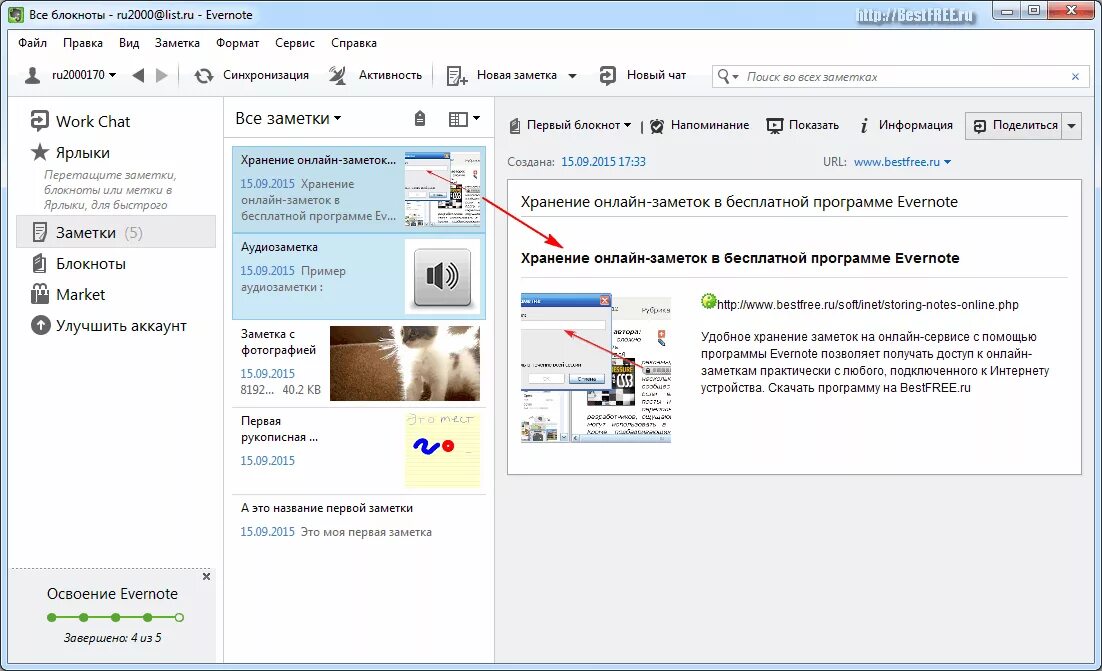
Task: Create a note with Новая заметка icon
Action: (457, 76)
